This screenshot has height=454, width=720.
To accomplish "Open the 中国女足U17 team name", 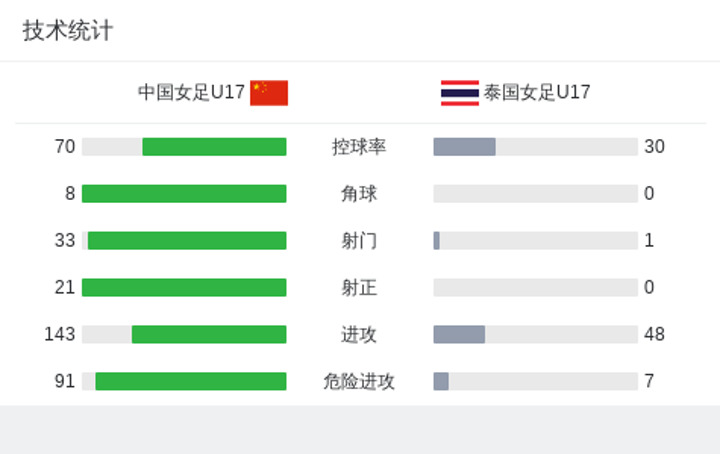I will 191,92.
